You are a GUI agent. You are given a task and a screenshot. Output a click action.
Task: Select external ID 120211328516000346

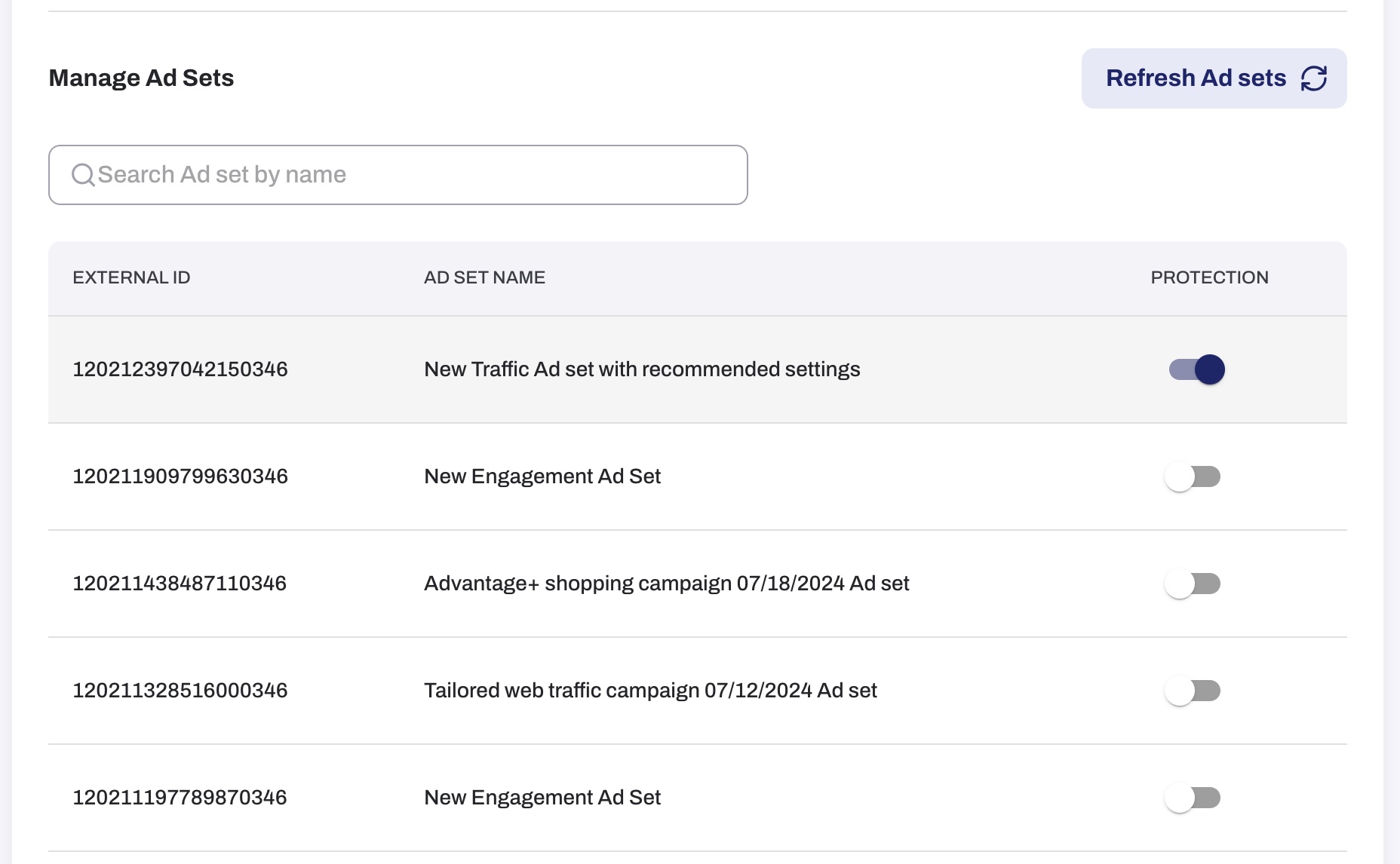click(x=180, y=691)
